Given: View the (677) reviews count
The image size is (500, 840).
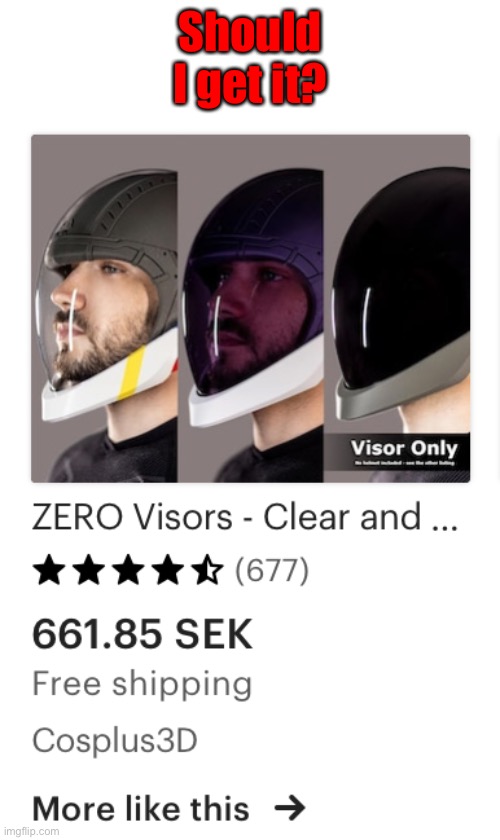Looking at the screenshot, I should click(x=272, y=570).
